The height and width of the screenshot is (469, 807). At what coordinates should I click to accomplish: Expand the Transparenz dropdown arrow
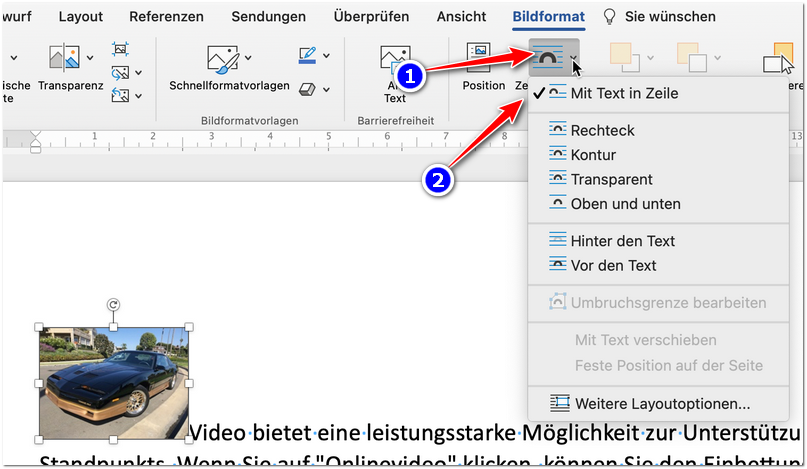[x=90, y=57]
